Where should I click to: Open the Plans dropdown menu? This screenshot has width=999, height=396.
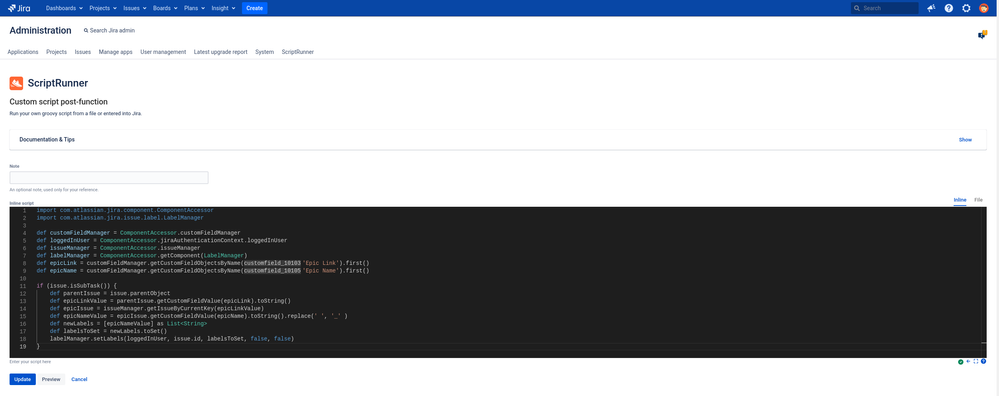194,8
